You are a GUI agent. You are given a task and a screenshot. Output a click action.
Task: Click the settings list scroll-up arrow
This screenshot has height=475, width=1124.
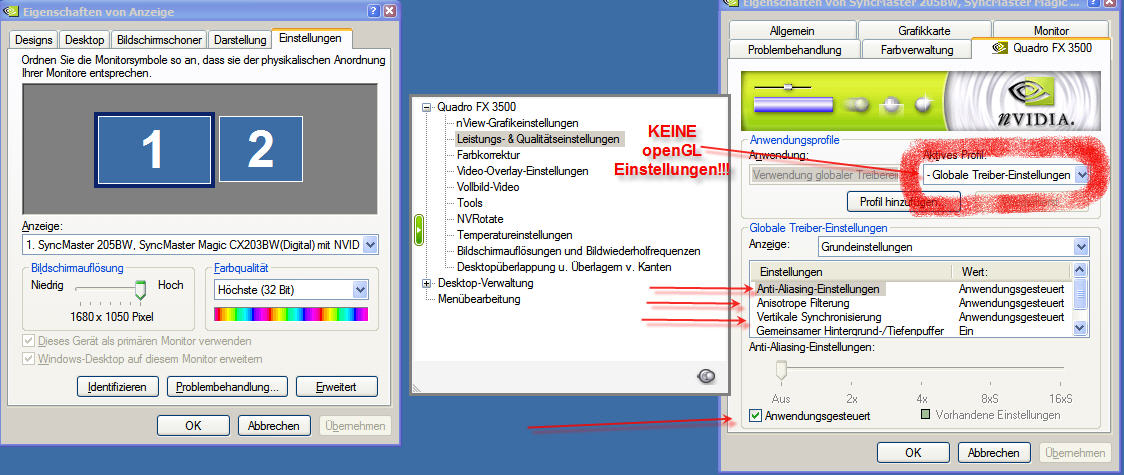tap(1081, 270)
